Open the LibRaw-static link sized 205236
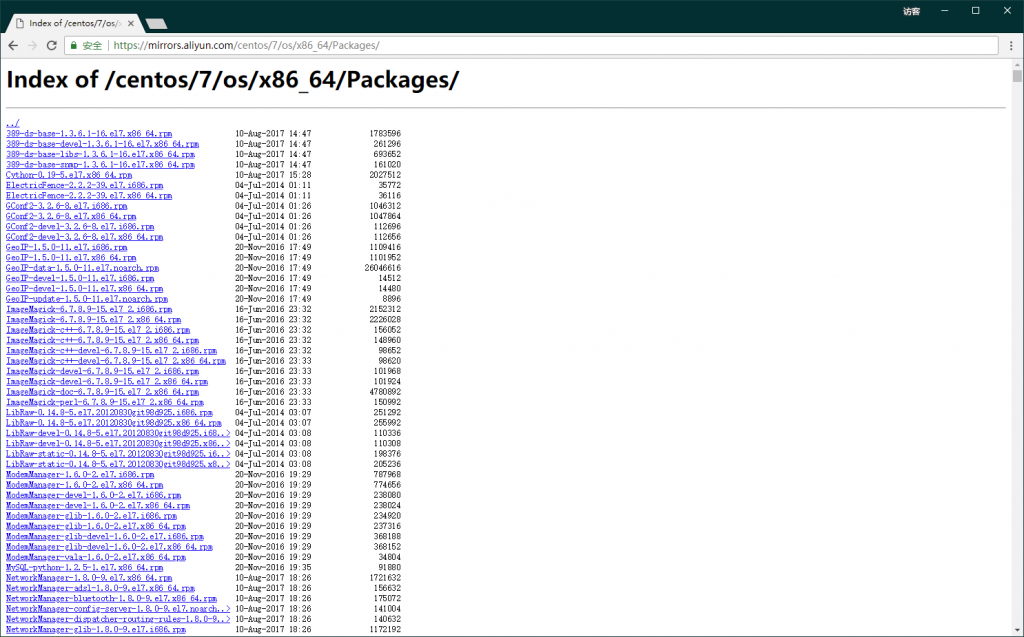 click(x=118, y=465)
